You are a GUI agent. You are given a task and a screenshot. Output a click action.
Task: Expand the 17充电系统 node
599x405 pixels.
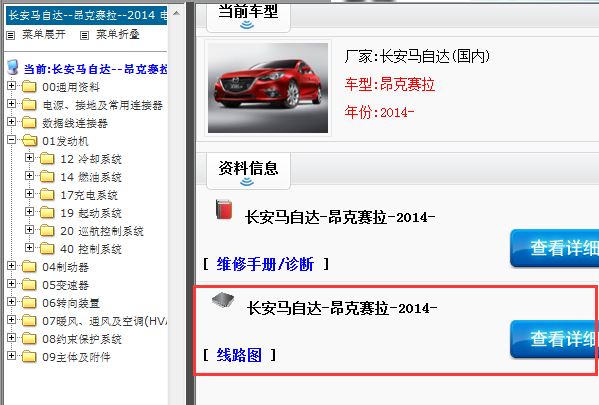(x=29, y=193)
